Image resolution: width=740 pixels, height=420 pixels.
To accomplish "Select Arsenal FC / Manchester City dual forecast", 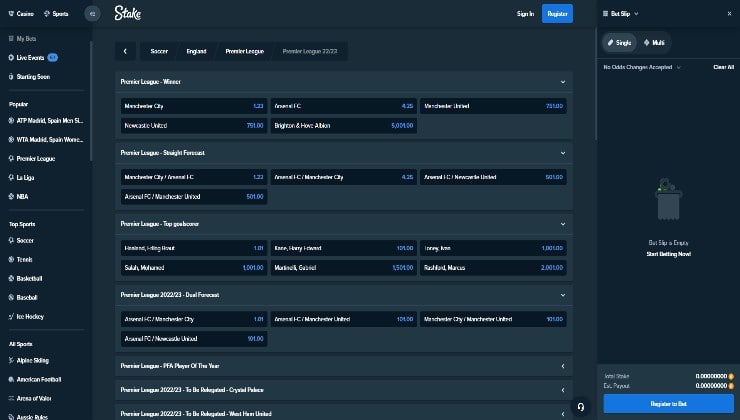I will (194, 319).
